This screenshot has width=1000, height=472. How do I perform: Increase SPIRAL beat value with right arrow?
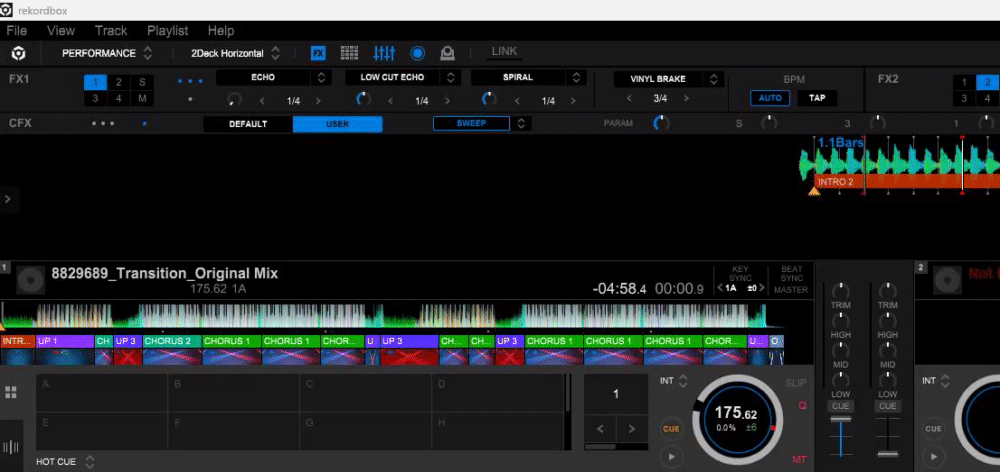(573, 101)
